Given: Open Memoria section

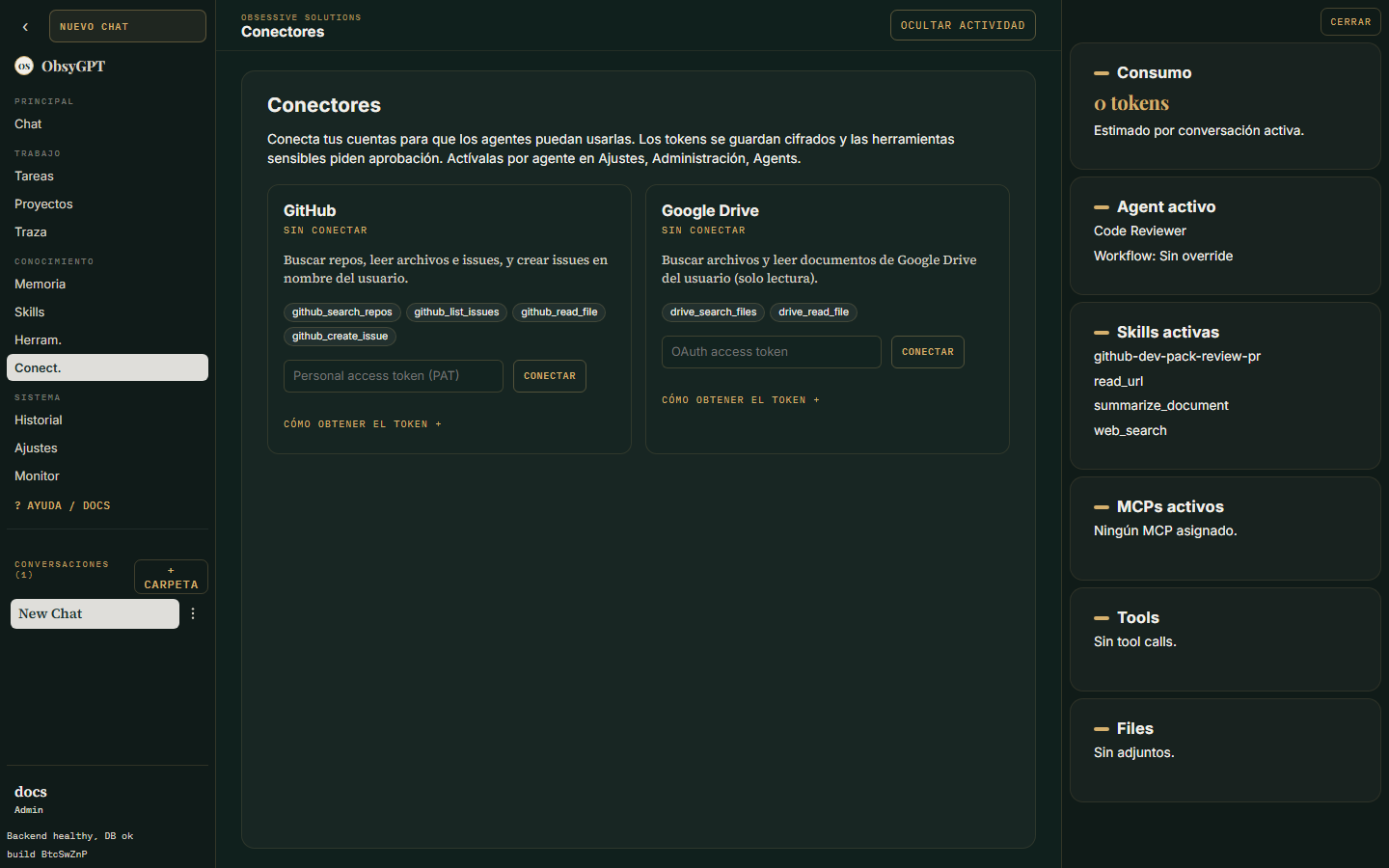Looking at the screenshot, I should point(107,284).
